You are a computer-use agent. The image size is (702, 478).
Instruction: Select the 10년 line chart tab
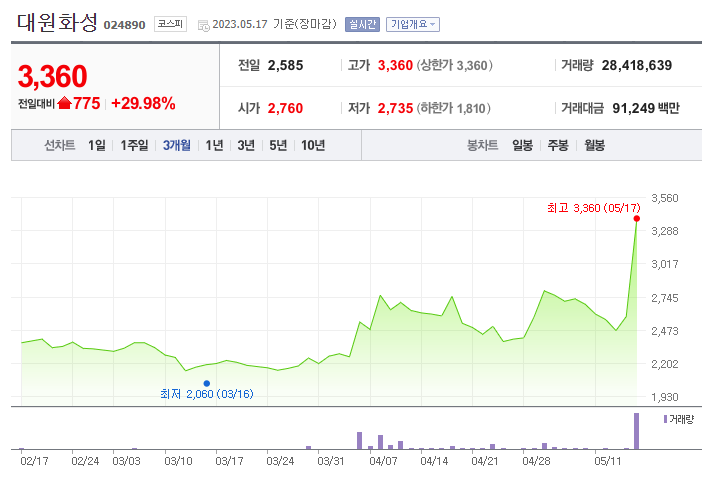(x=312, y=145)
